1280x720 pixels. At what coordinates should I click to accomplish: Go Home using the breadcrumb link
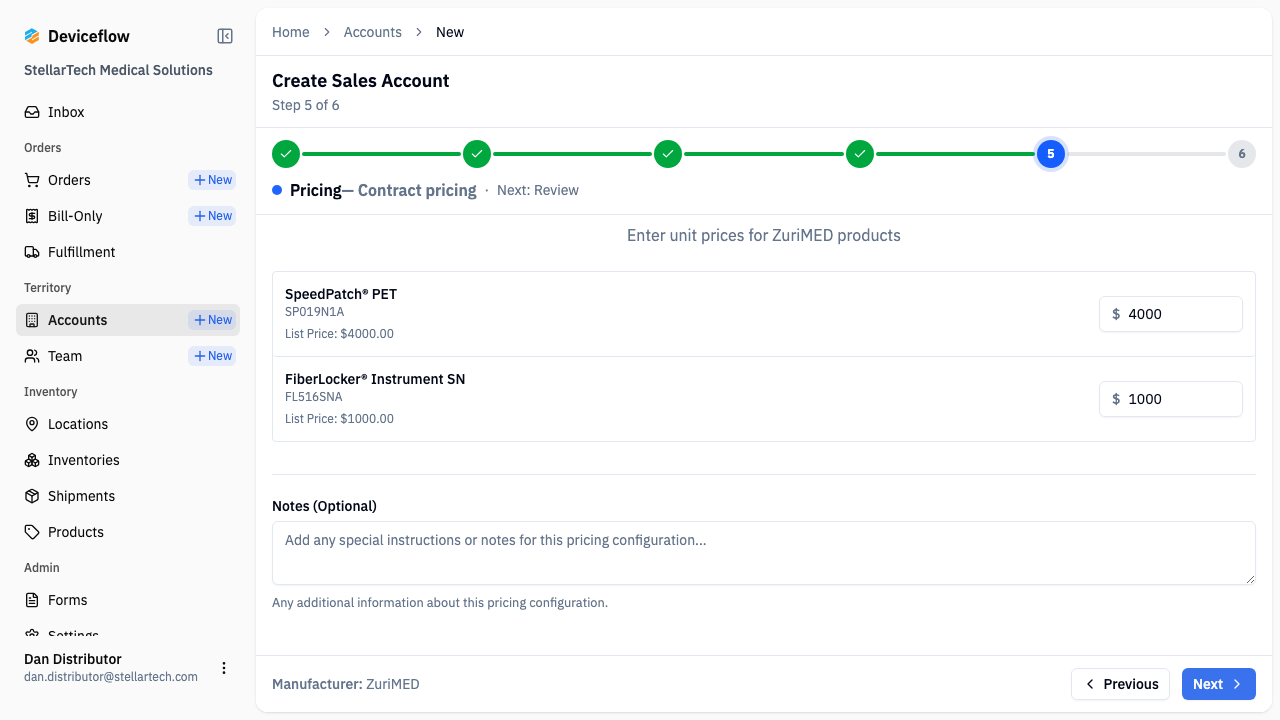coord(290,31)
